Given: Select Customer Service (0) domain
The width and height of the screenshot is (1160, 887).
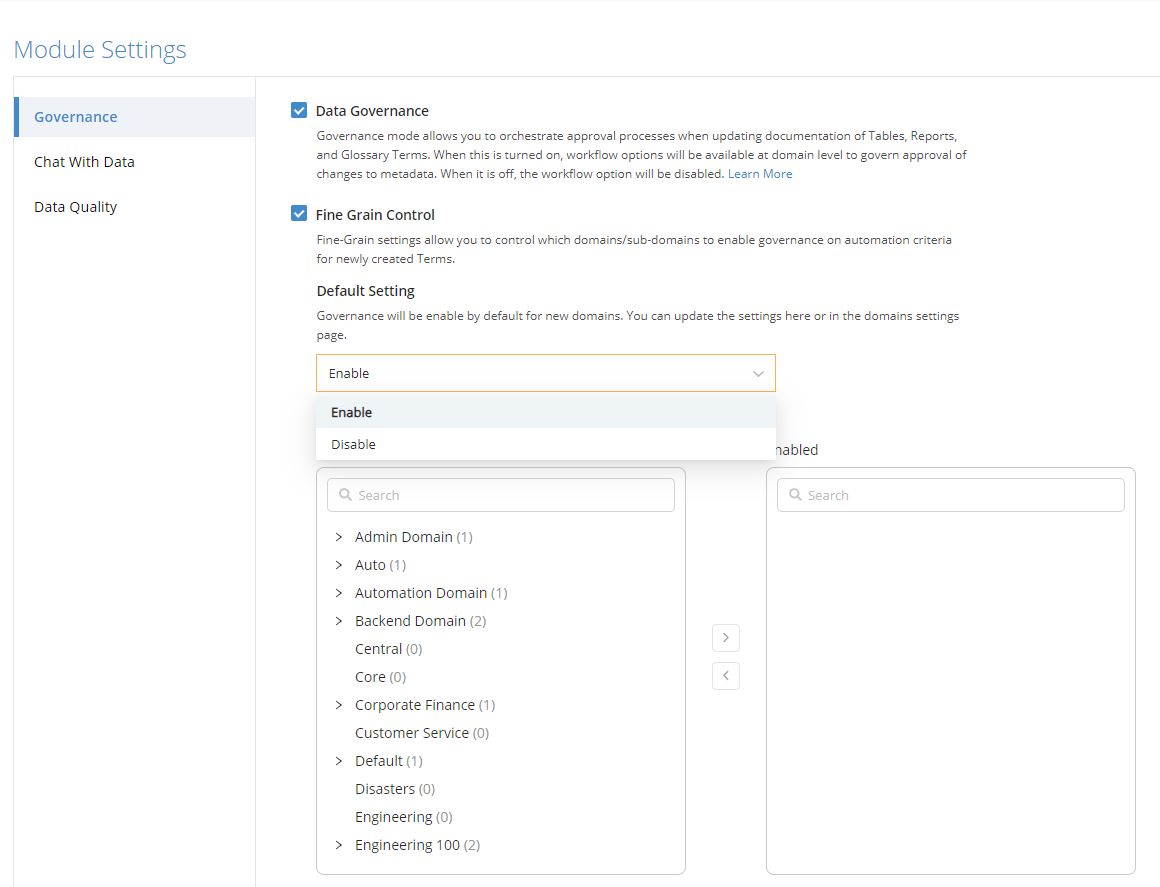Looking at the screenshot, I should click(x=422, y=733).
